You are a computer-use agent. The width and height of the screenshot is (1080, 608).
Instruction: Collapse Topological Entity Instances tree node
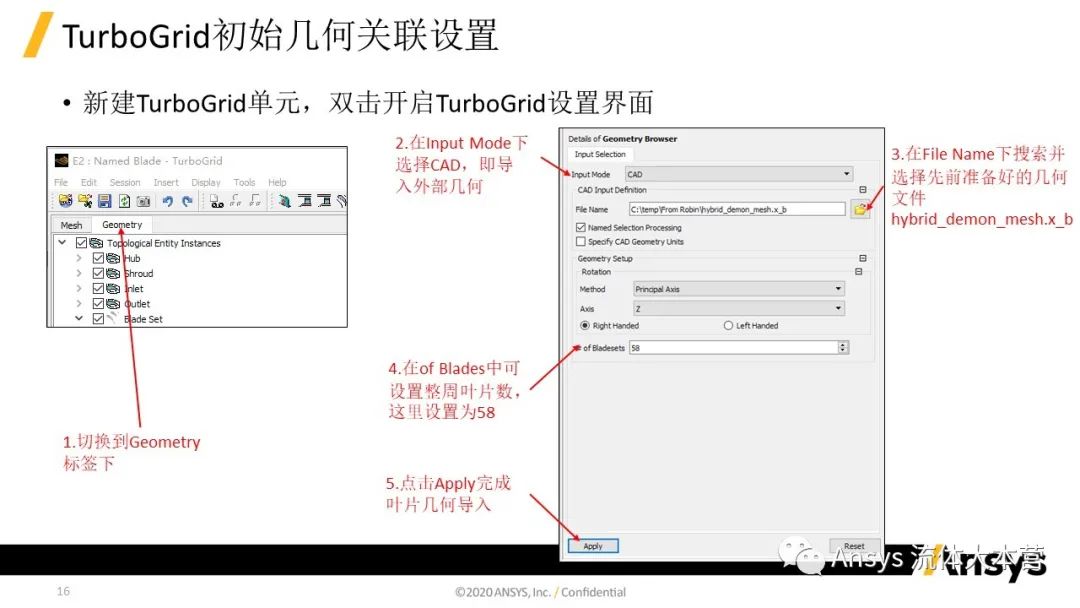click(63, 242)
